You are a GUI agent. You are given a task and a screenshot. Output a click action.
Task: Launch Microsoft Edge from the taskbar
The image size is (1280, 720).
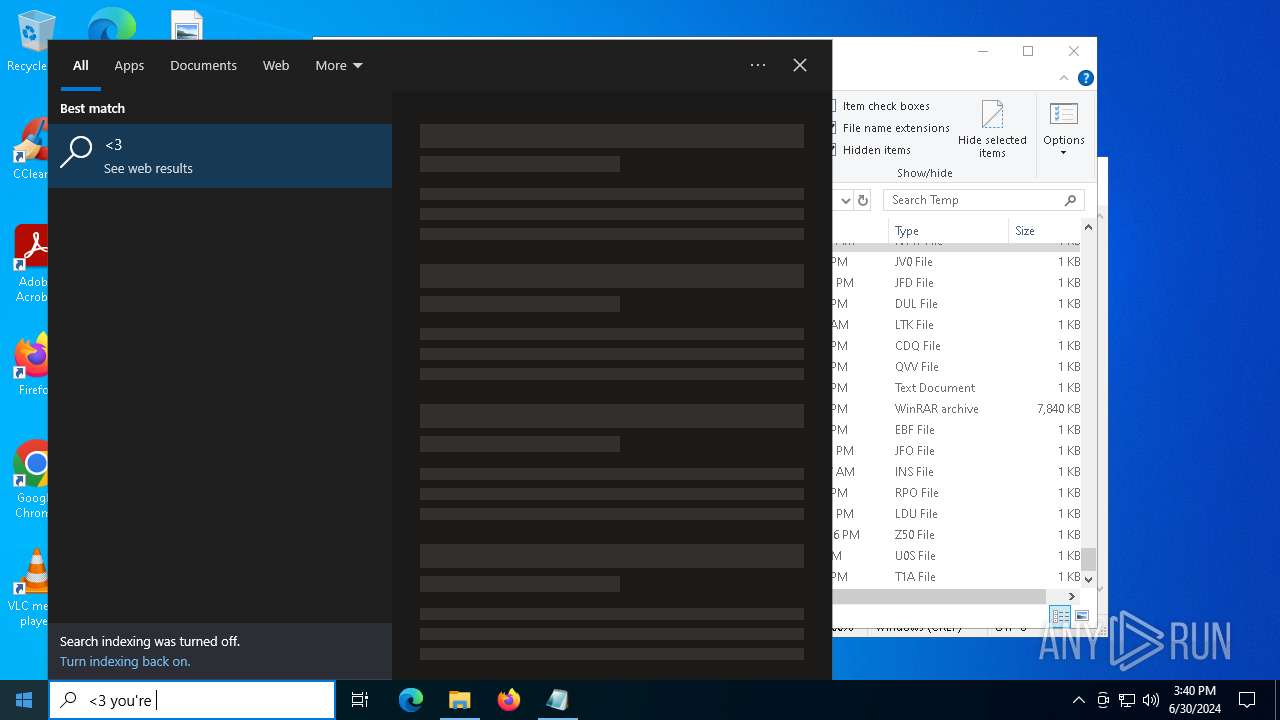[411, 700]
